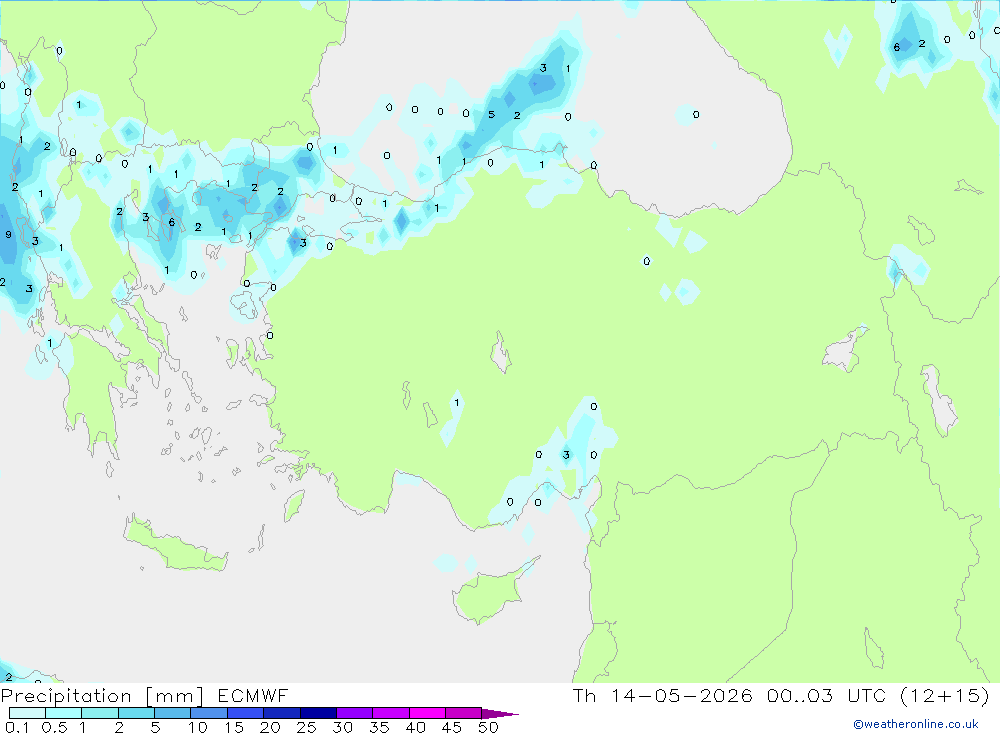Click the legend label '50'
The height and width of the screenshot is (733, 1000).
(488, 727)
